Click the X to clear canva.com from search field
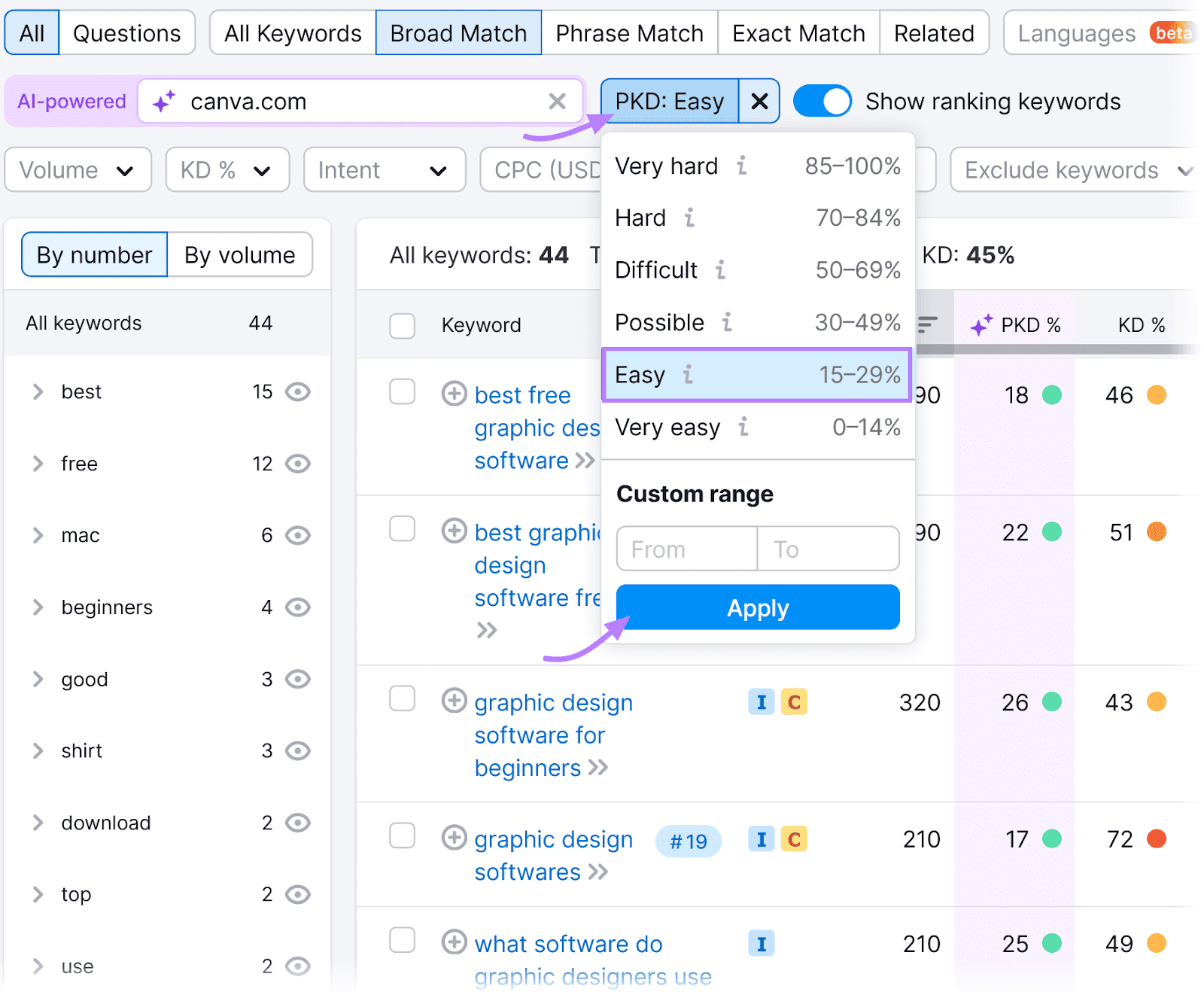This screenshot has height=995, width=1204. click(558, 101)
